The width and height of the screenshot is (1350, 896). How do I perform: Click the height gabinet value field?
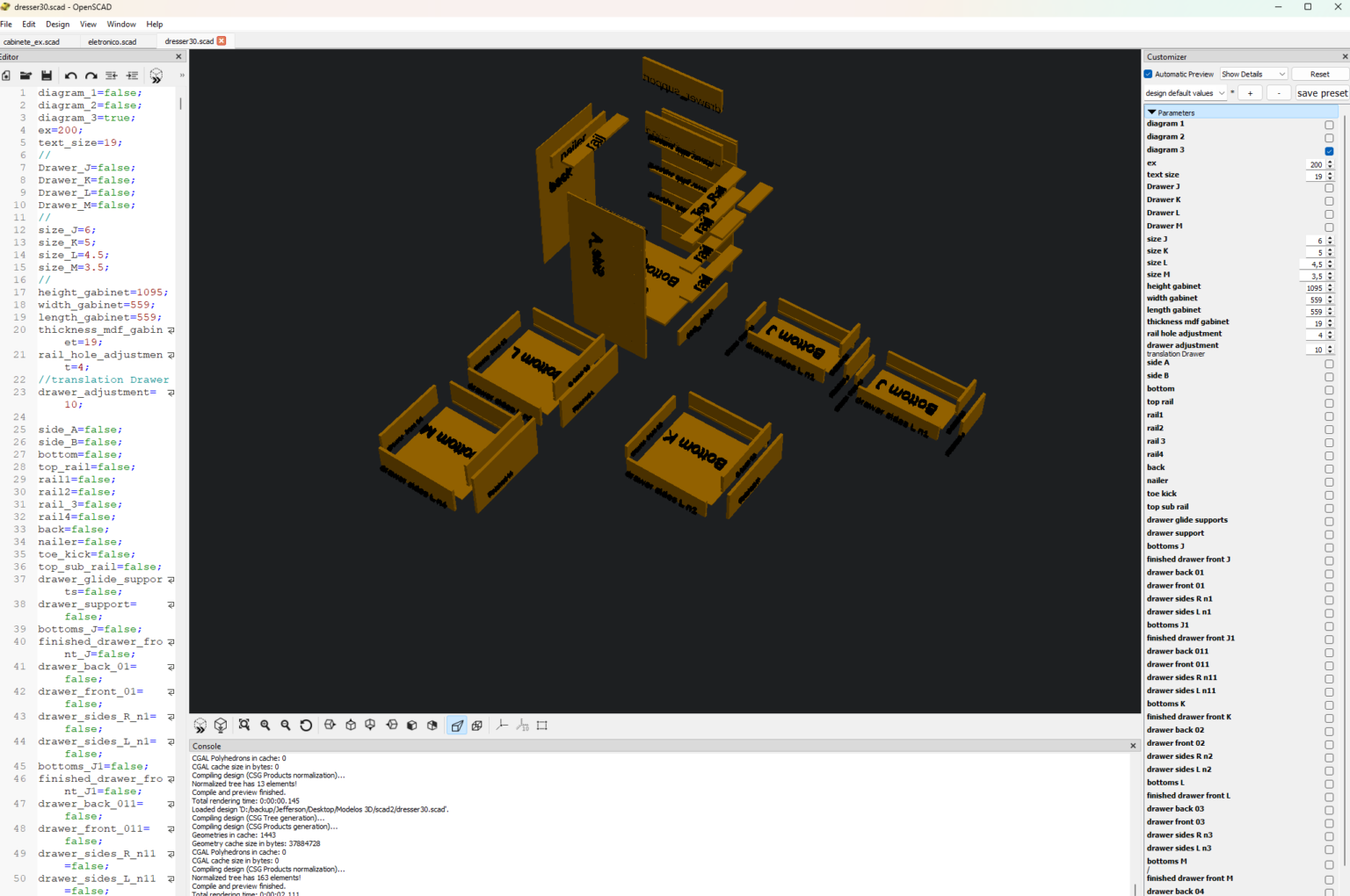[x=1315, y=288]
